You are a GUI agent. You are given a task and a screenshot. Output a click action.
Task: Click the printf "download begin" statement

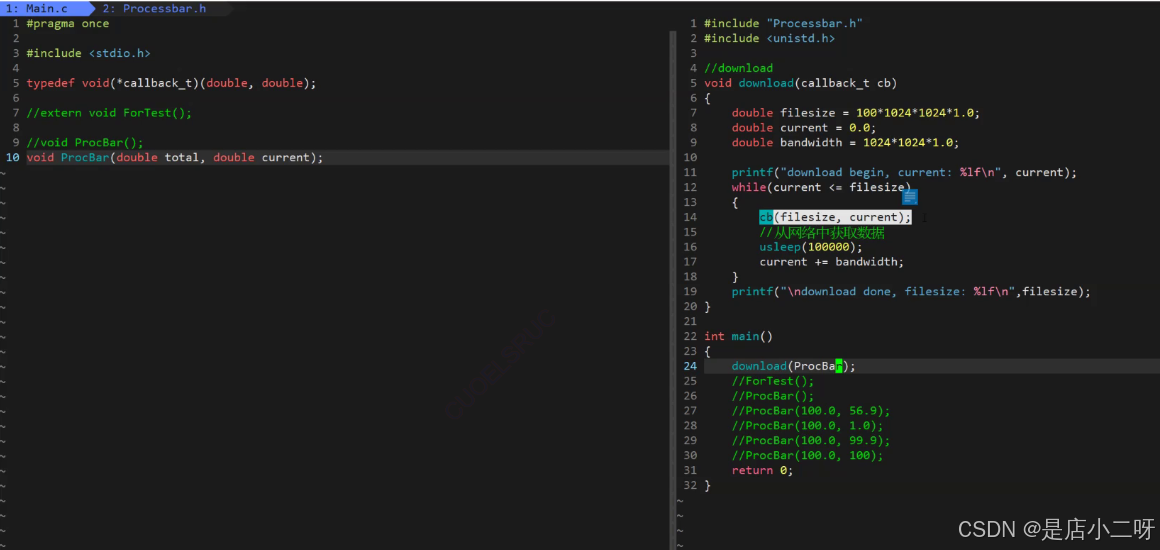click(904, 172)
